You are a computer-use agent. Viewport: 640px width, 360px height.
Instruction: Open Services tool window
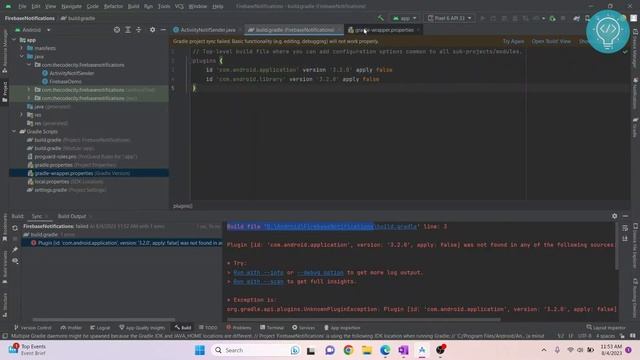tap(303, 327)
